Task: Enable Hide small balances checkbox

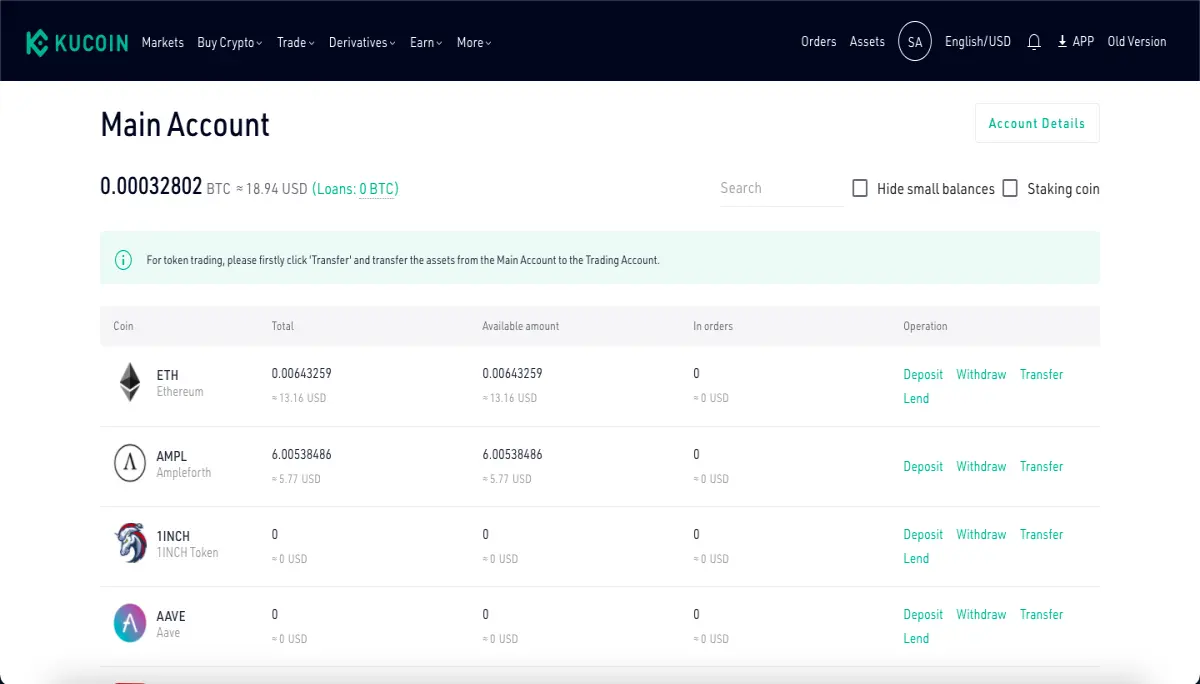Action: point(860,188)
